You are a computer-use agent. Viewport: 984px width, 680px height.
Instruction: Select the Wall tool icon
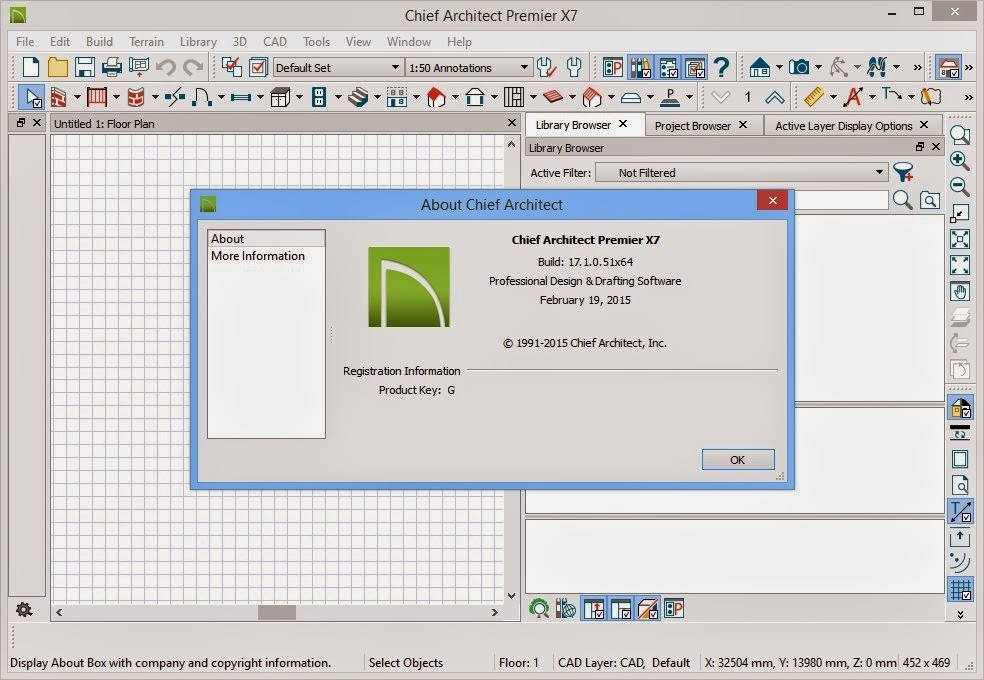pyautogui.click(x=58, y=97)
